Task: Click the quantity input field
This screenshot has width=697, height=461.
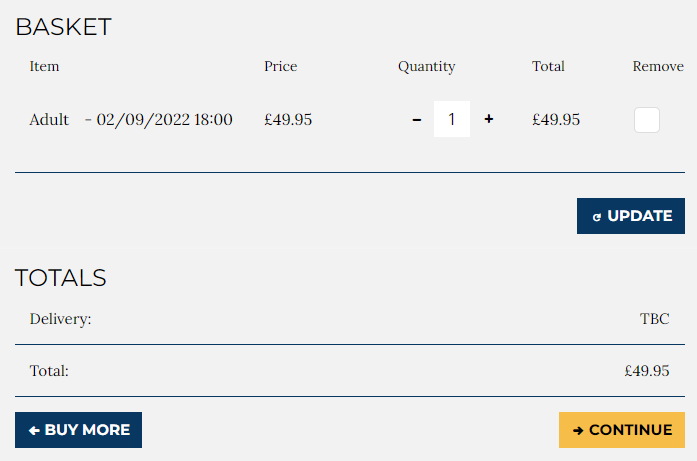Action: click(452, 120)
